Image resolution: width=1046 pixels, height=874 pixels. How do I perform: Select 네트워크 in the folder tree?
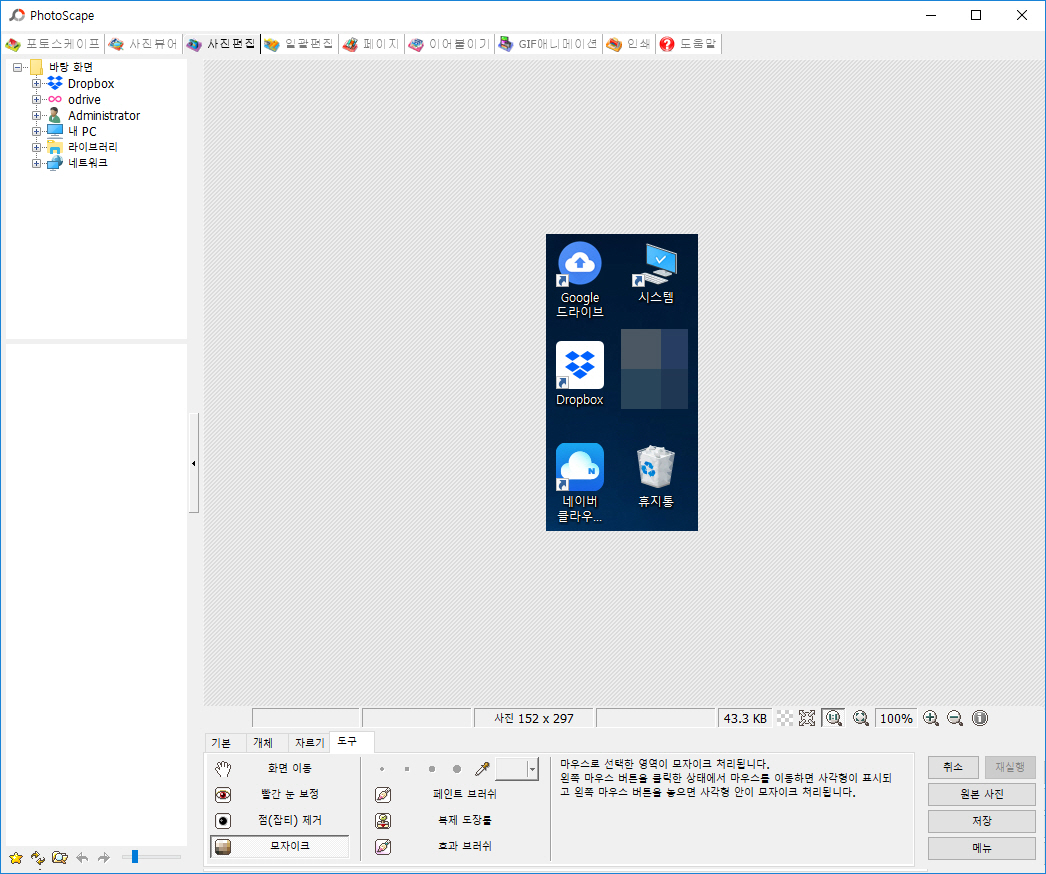[x=87, y=163]
